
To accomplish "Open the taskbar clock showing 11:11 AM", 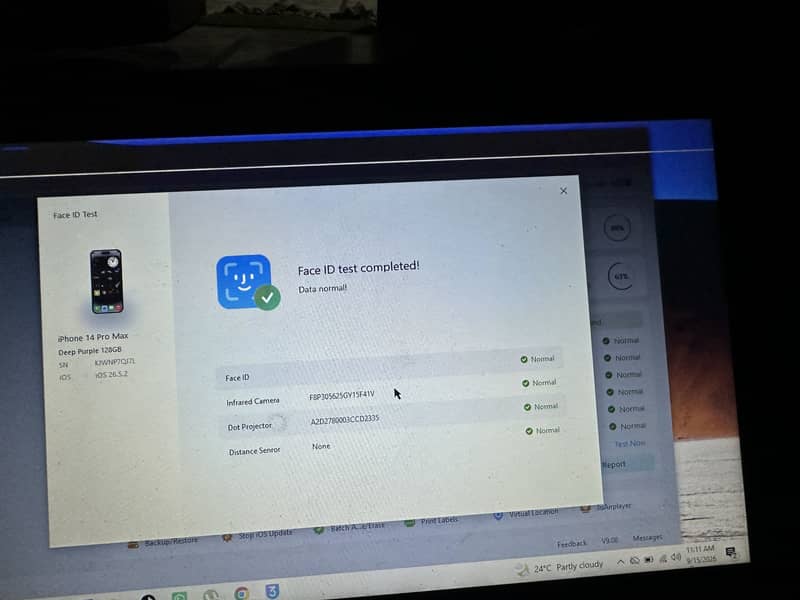I will pos(700,554).
